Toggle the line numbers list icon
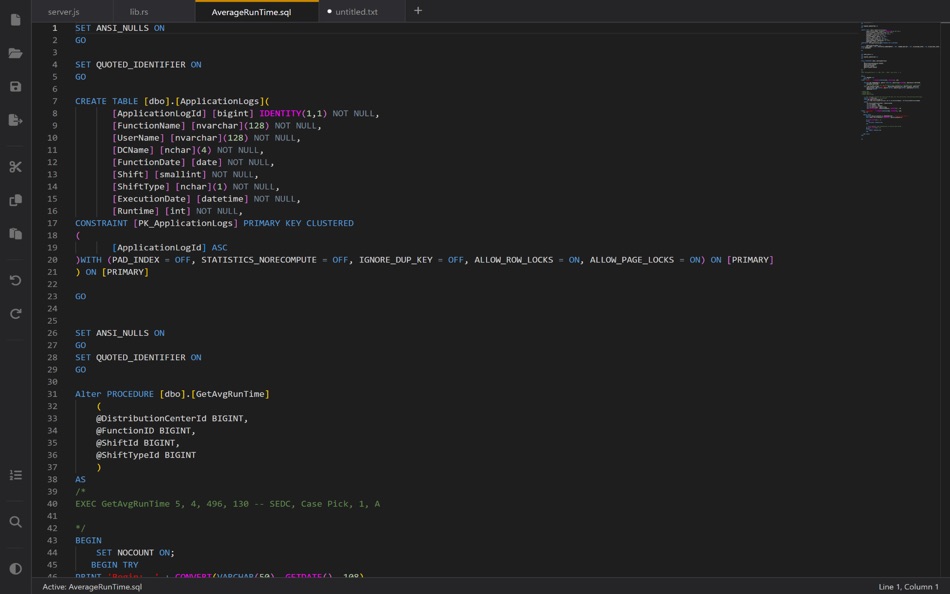This screenshot has height=594, width=950. click(16, 475)
